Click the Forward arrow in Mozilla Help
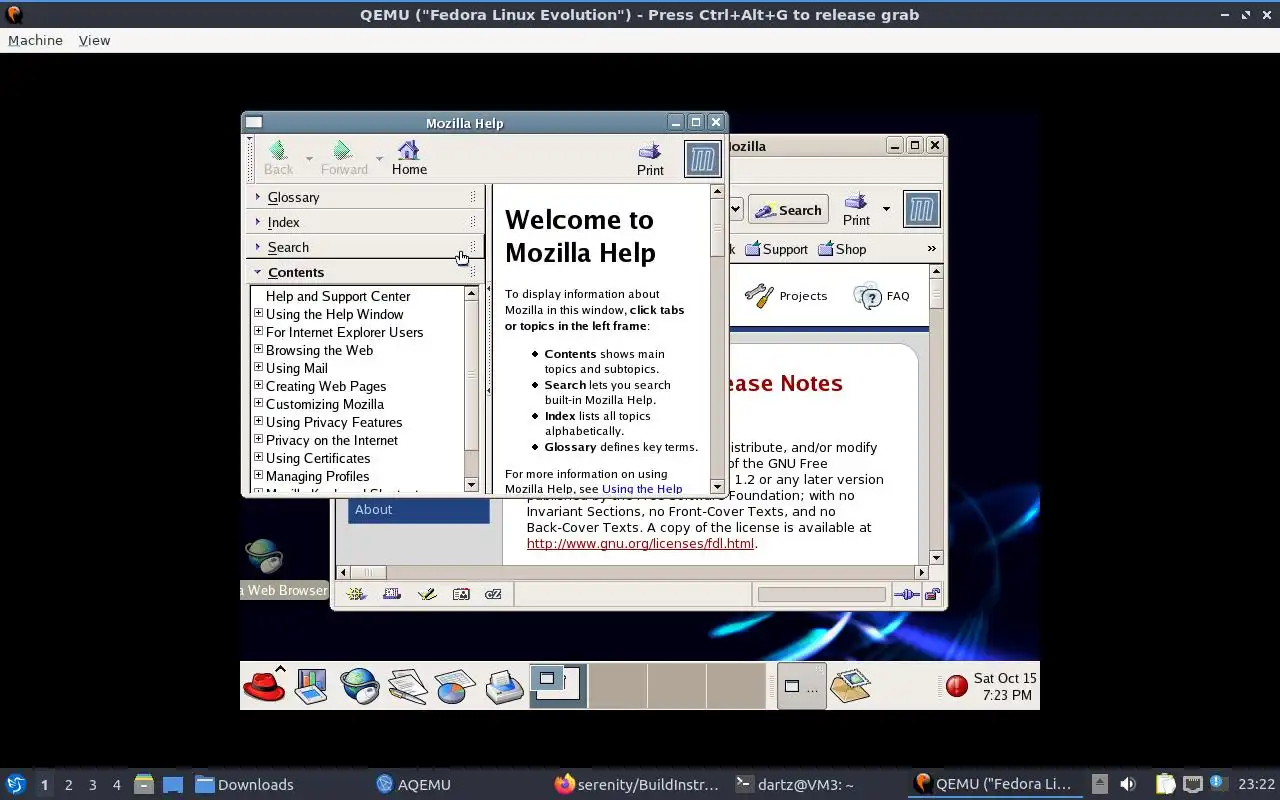Image resolution: width=1280 pixels, height=800 pixels. pyautogui.click(x=344, y=158)
